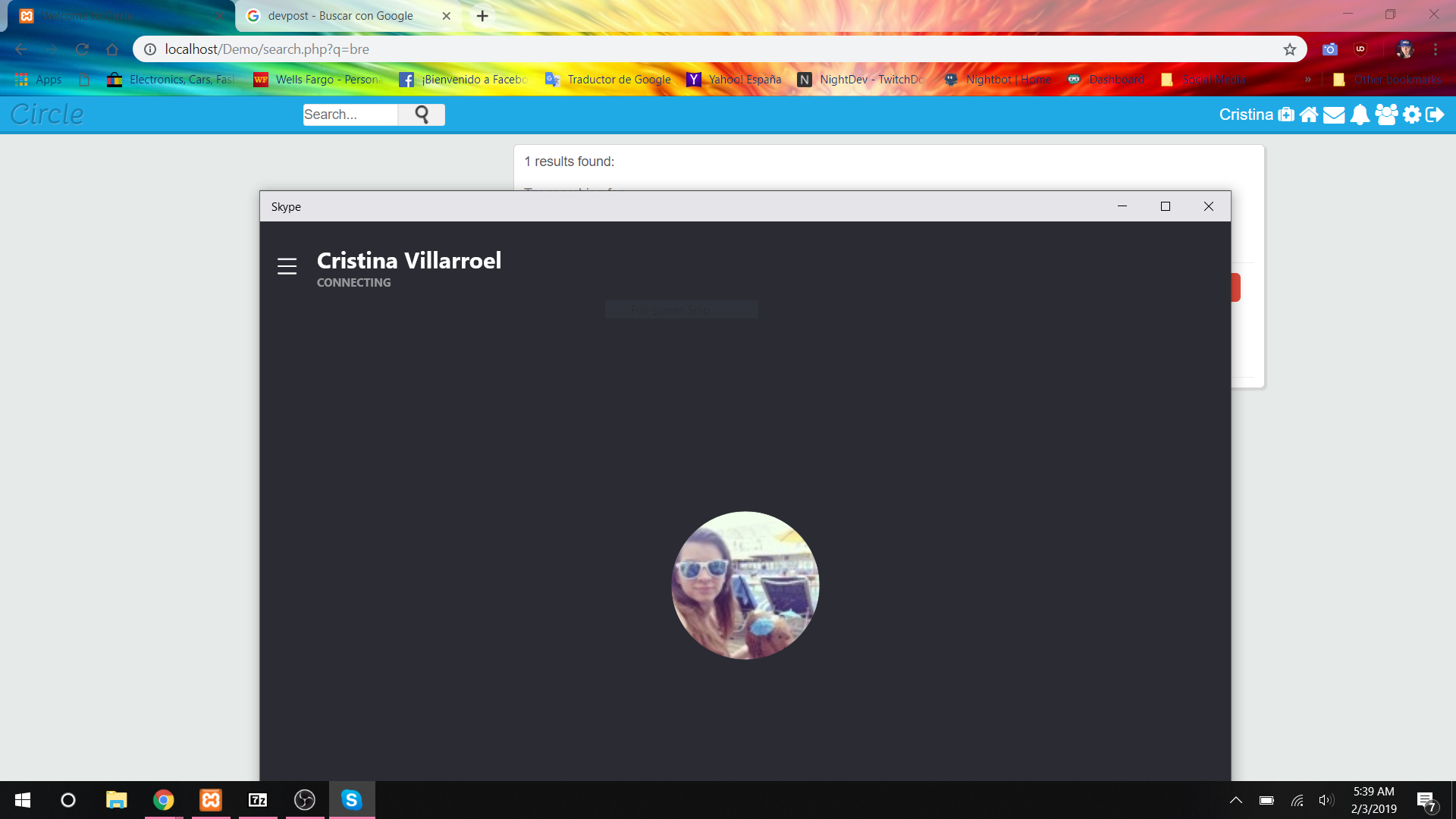
Task: Expand hidden bookmarks chevron
Action: pyautogui.click(x=1307, y=80)
